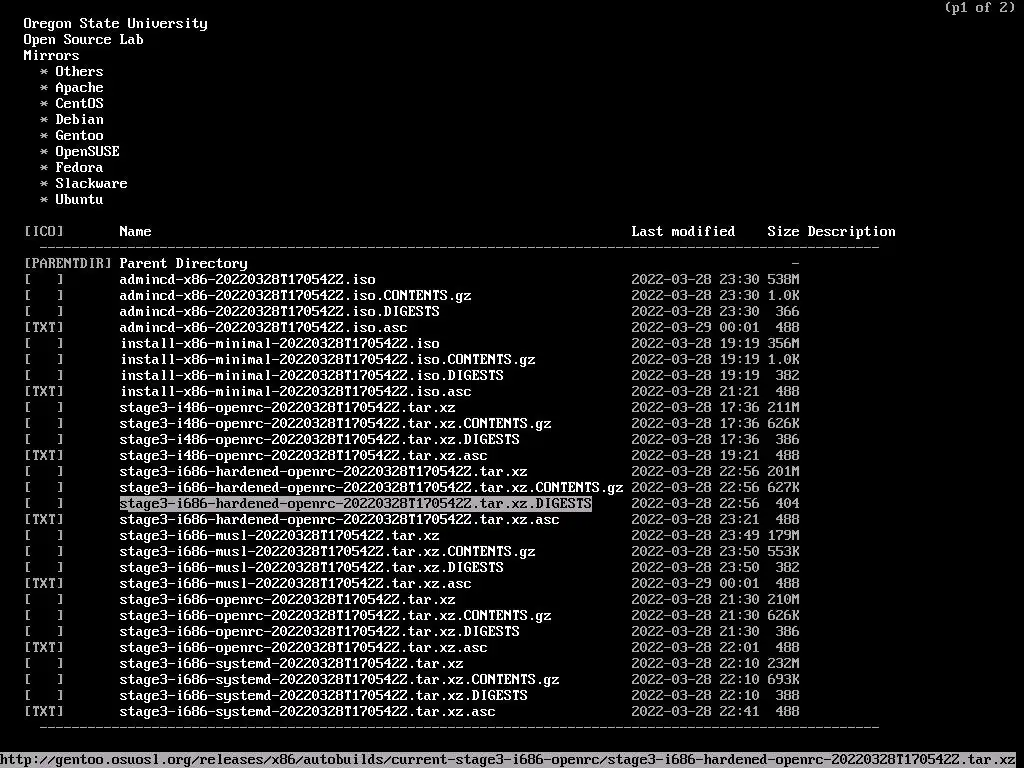1024x768 pixels.
Task: Select stage3-i686-hardened-openrc tar.xz link
Action: pyautogui.click(x=323, y=472)
